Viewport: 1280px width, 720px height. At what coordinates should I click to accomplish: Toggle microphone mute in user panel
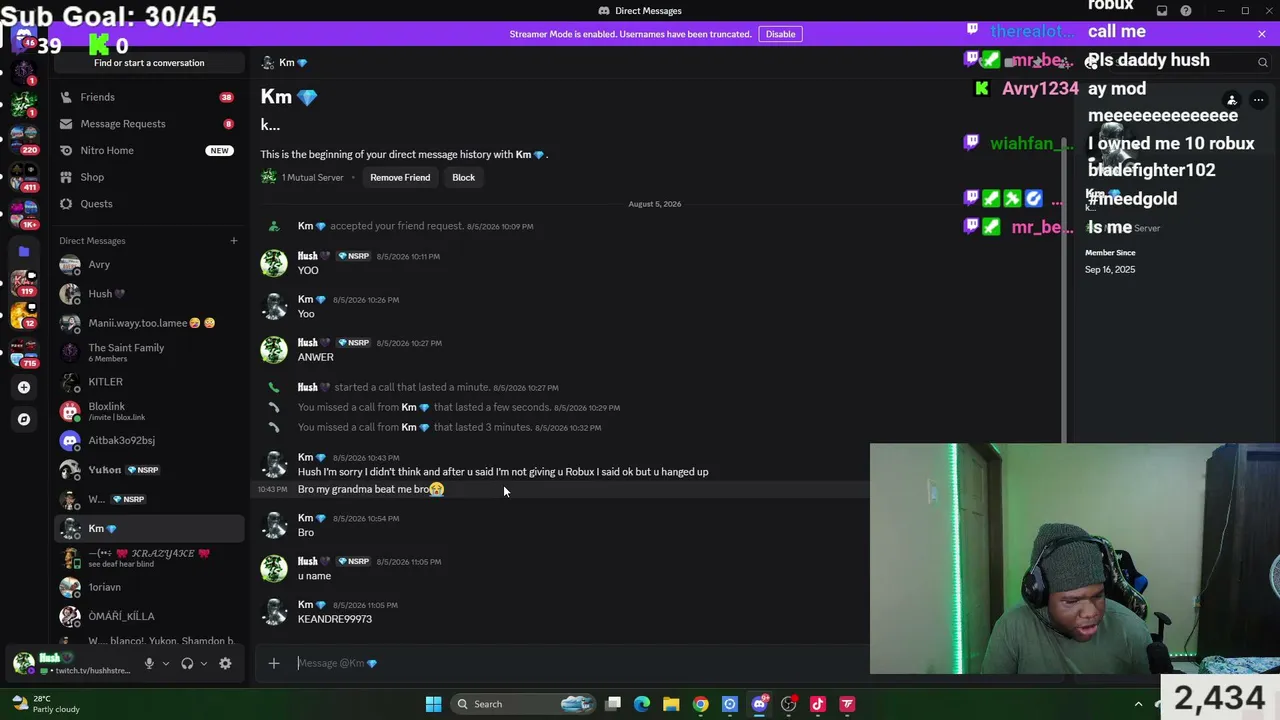[x=149, y=663]
